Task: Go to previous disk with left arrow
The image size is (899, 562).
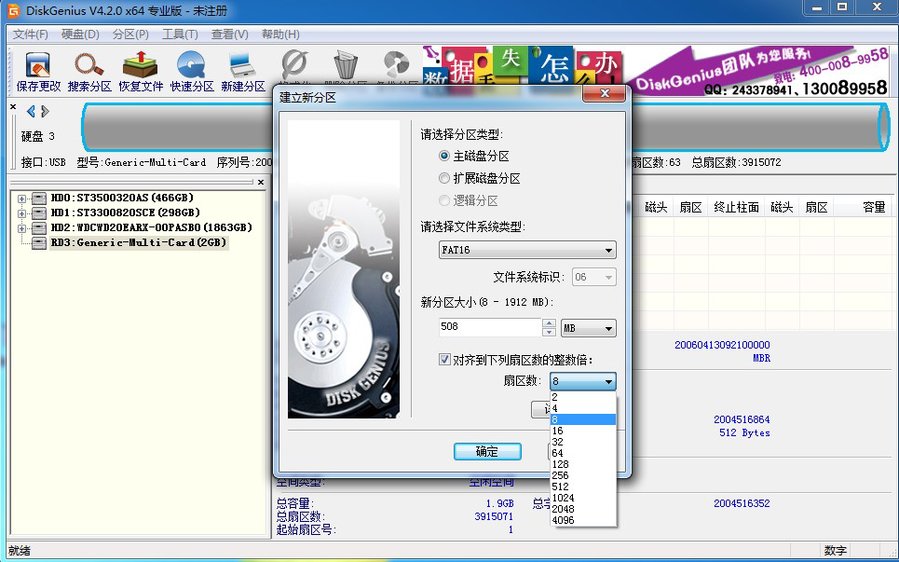Action: (31, 111)
